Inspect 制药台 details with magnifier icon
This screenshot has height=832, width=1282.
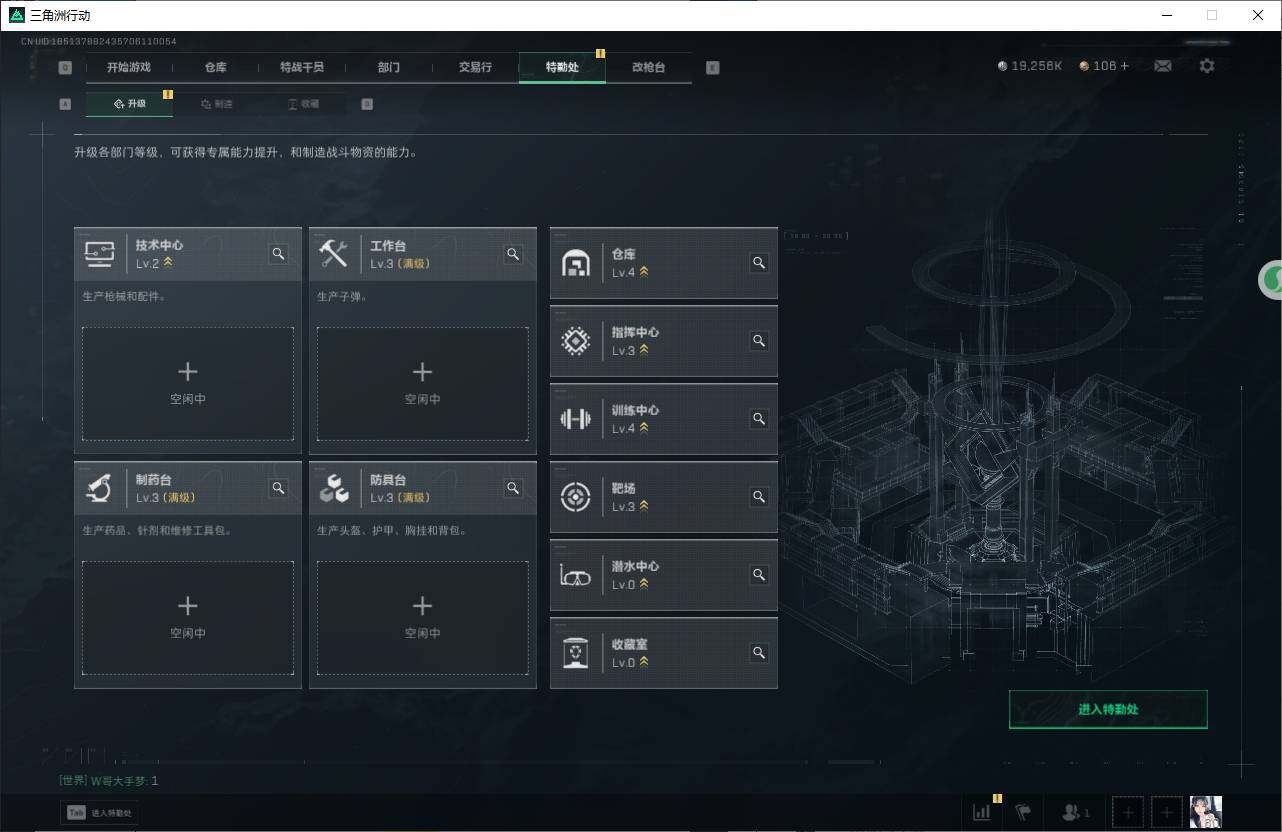[279, 488]
